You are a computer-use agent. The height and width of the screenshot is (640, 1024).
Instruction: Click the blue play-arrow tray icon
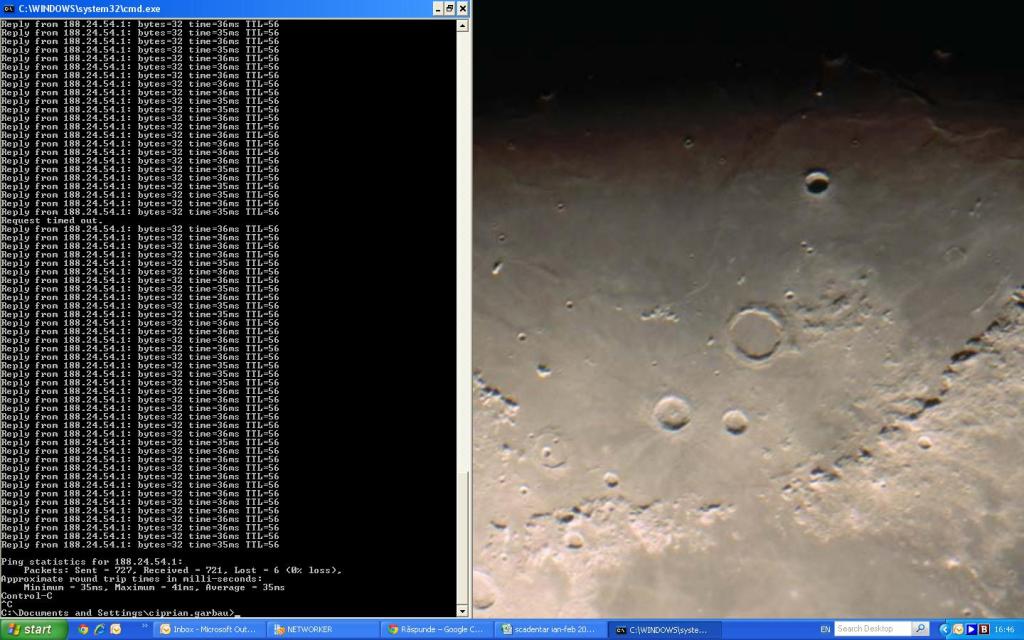971,629
